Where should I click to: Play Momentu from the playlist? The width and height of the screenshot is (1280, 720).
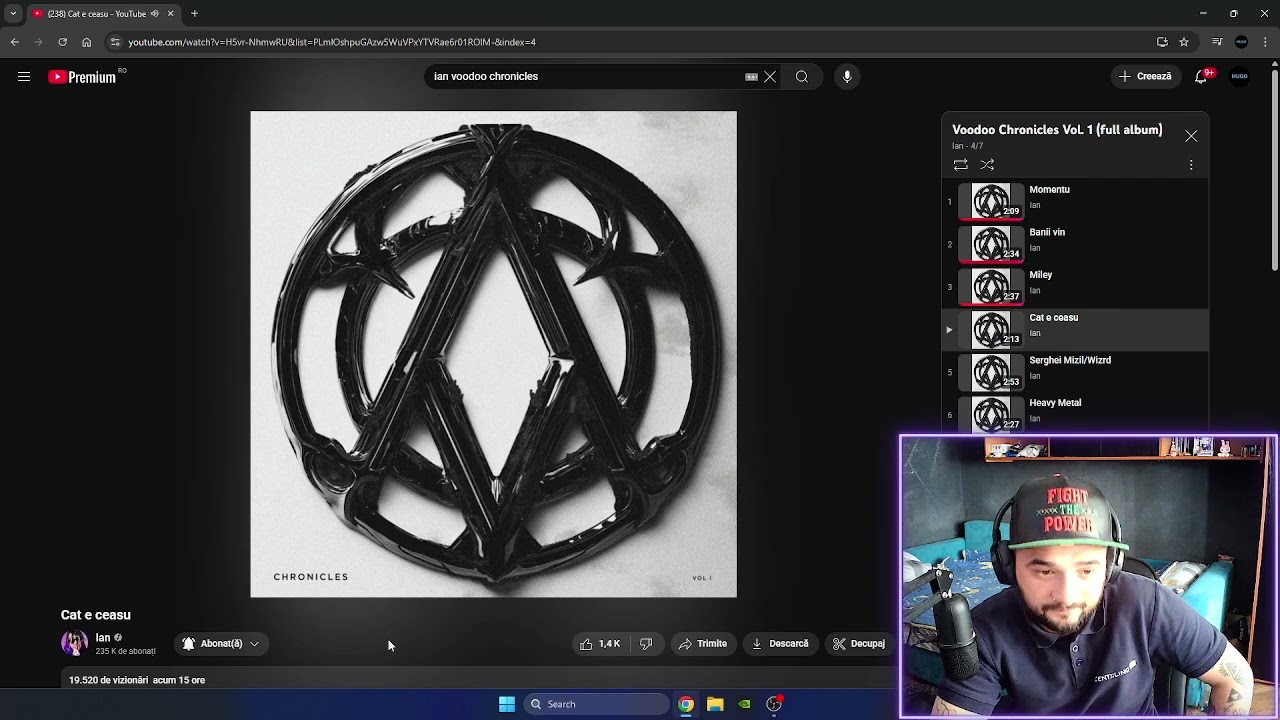pyautogui.click(x=1076, y=201)
